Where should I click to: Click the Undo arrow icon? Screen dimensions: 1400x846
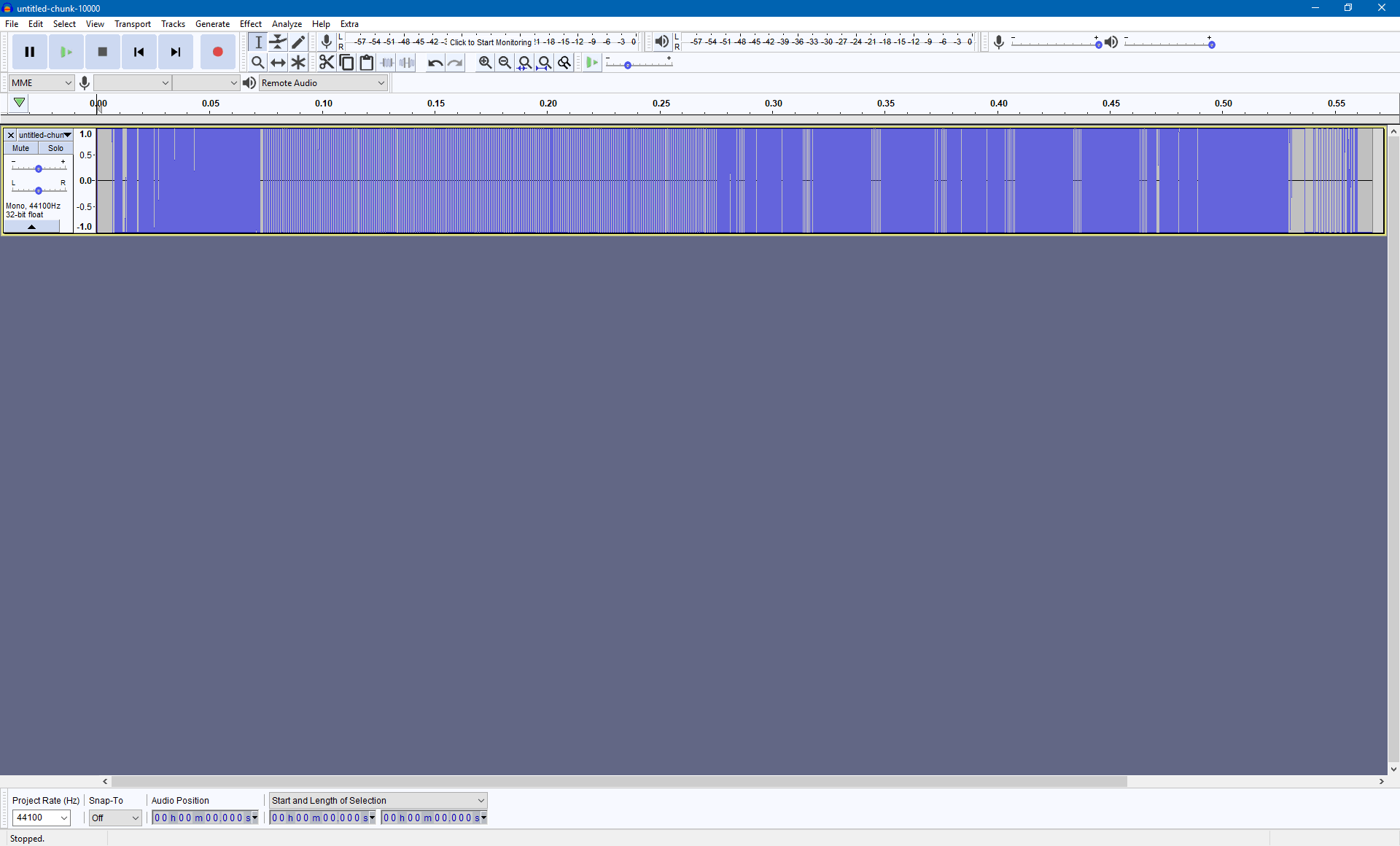point(435,63)
